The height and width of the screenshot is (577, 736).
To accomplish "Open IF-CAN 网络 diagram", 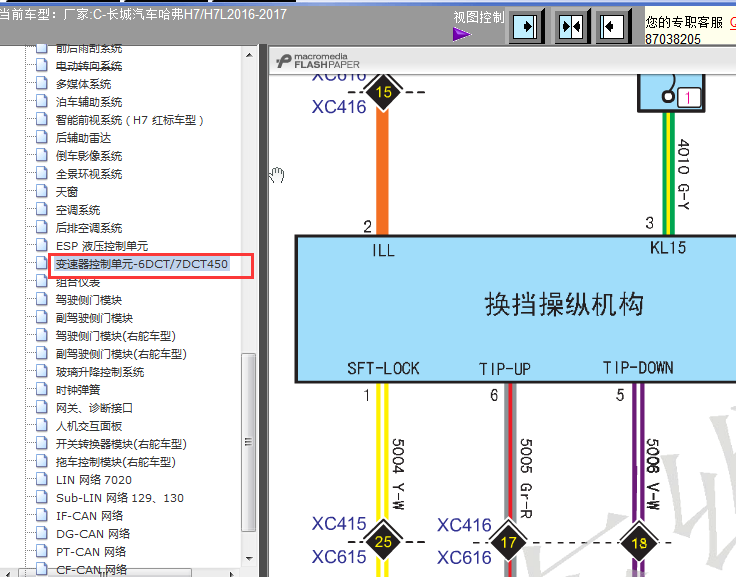I will (x=90, y=516).
